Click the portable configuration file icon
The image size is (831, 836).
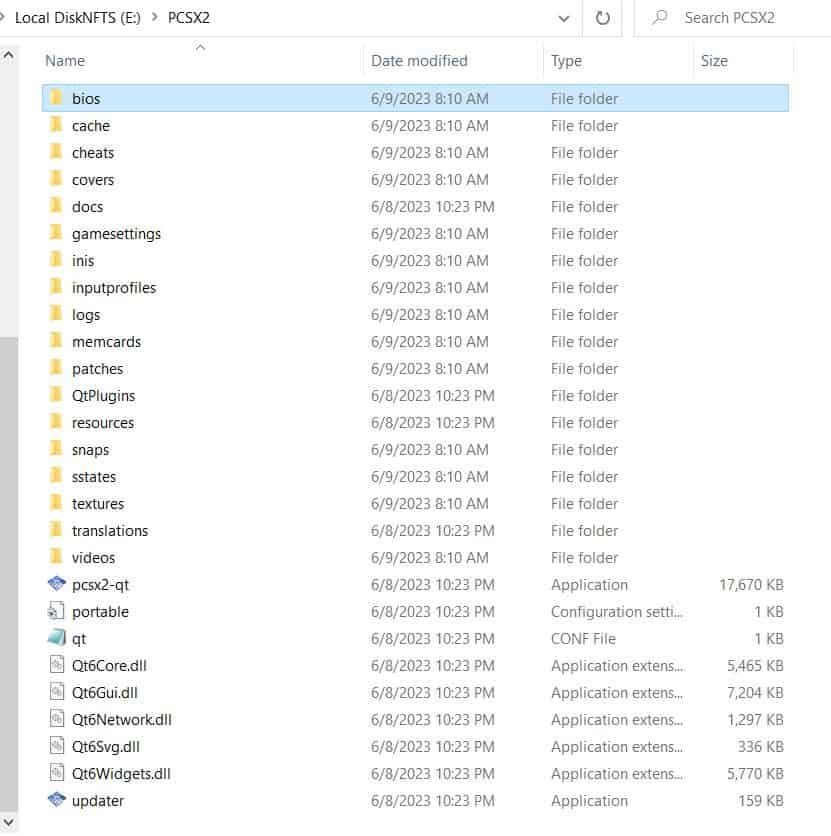tap(56, 611)
